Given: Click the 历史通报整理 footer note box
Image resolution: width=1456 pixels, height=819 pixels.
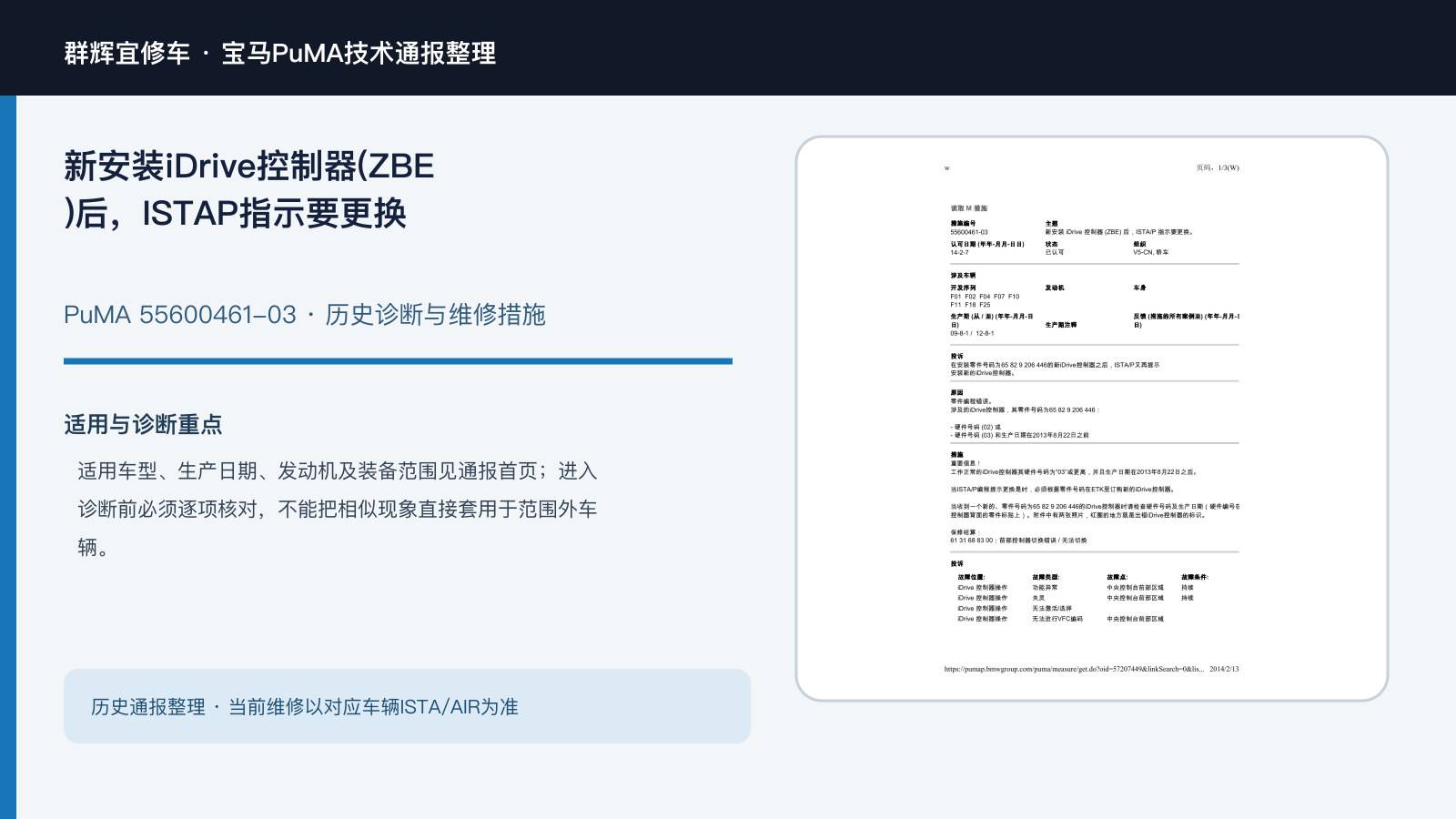Looking at the screenshot, I should [x=407, y=706].
